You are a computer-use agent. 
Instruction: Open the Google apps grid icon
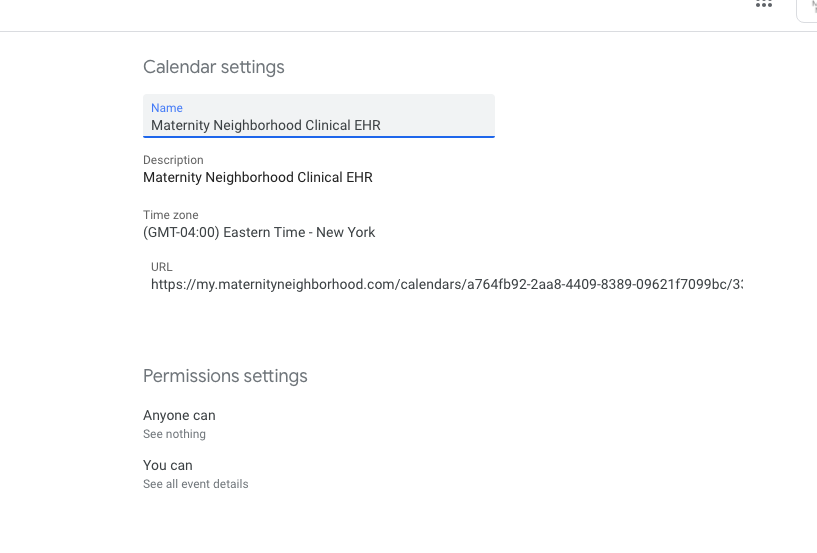coord(763,4)
